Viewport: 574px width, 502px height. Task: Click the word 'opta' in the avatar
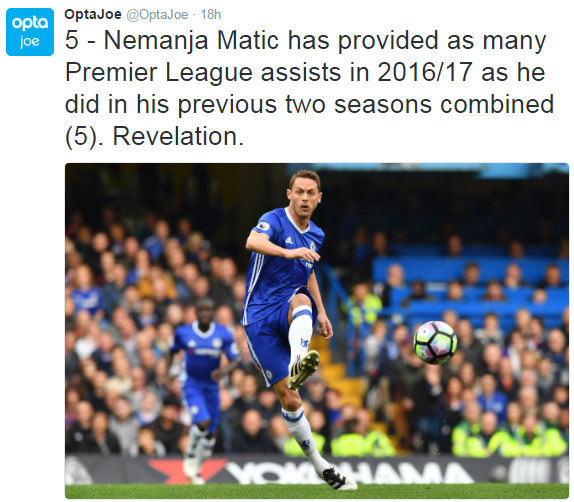[x=30, y=23]
